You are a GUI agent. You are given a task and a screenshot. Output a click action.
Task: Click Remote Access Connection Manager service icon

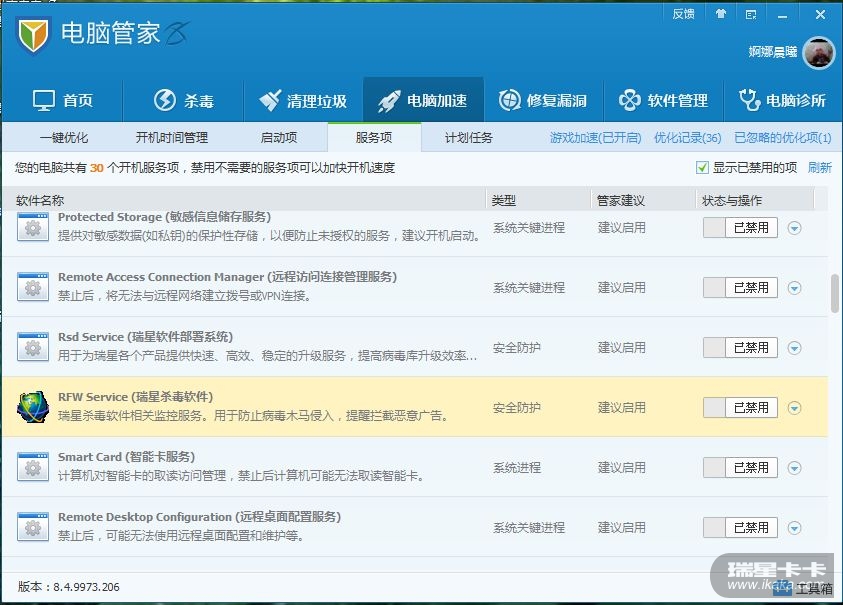pos(33,287)
